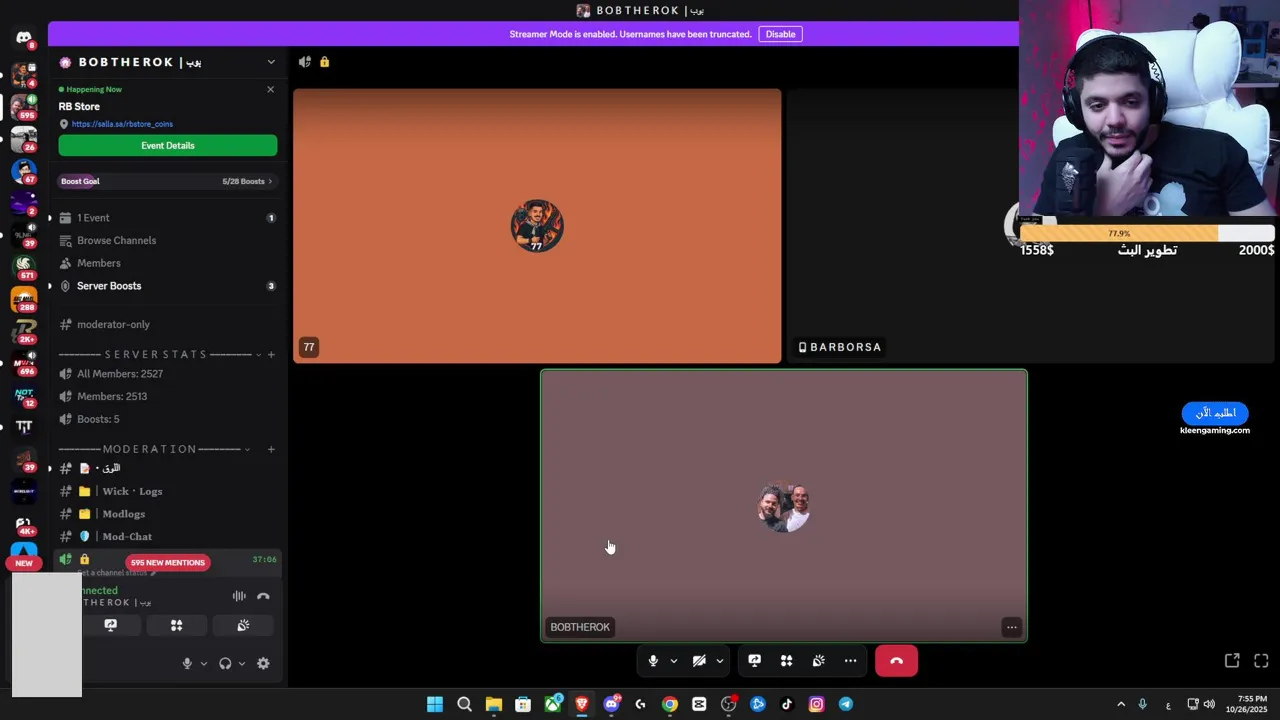Open more options on BOBTHEROK video tile
This screenshot has width=1280, height=720.
click(1012, 627)
